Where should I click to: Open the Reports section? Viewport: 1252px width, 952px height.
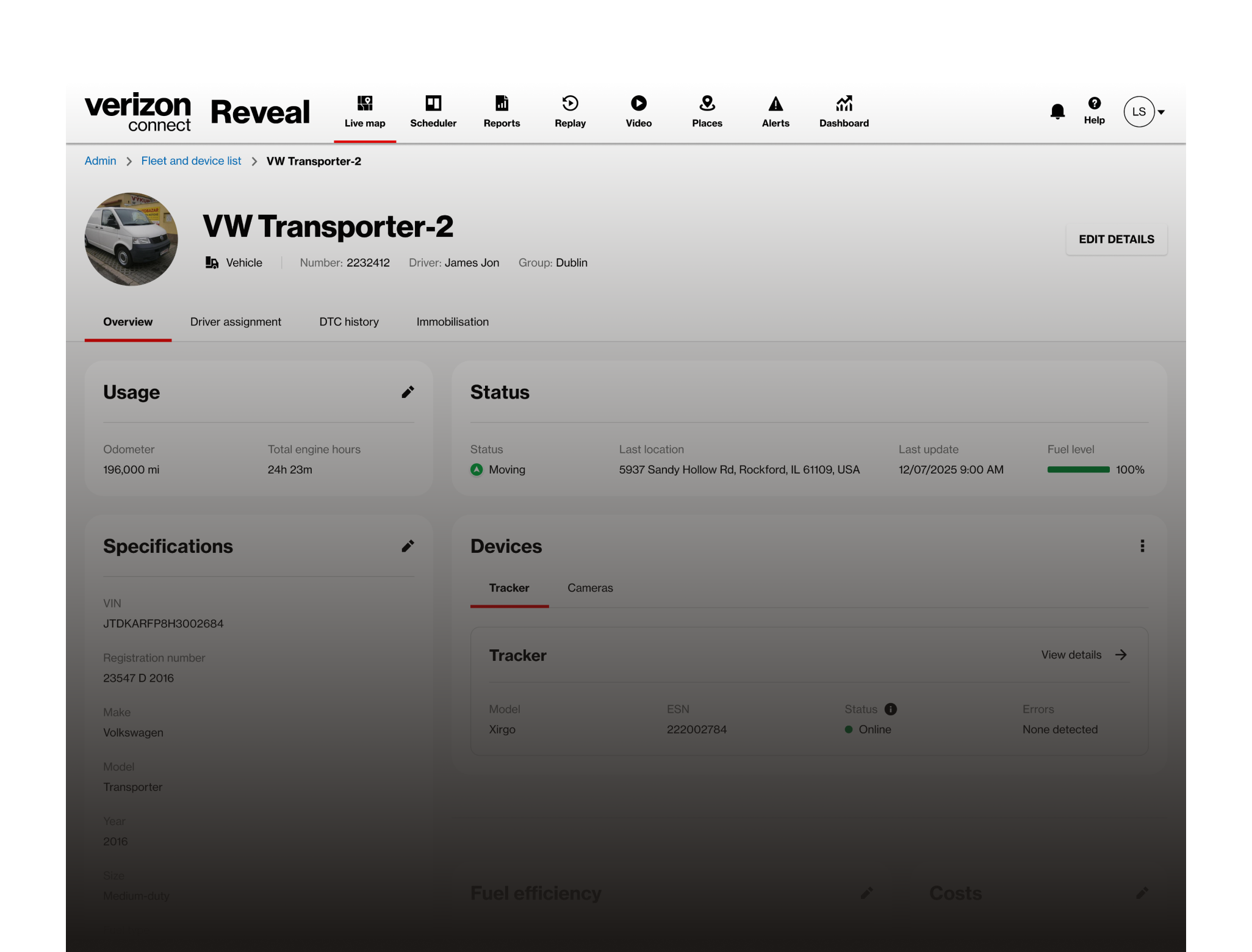click(x=502, y=112)
